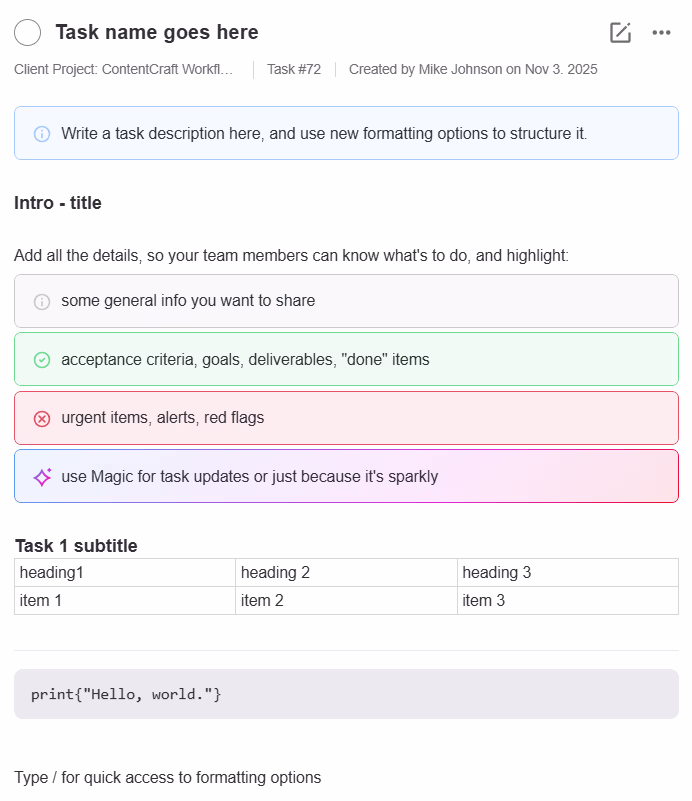Click the three-dot more options icon
This screenshot has height=801, width=692.
[661, 33]
